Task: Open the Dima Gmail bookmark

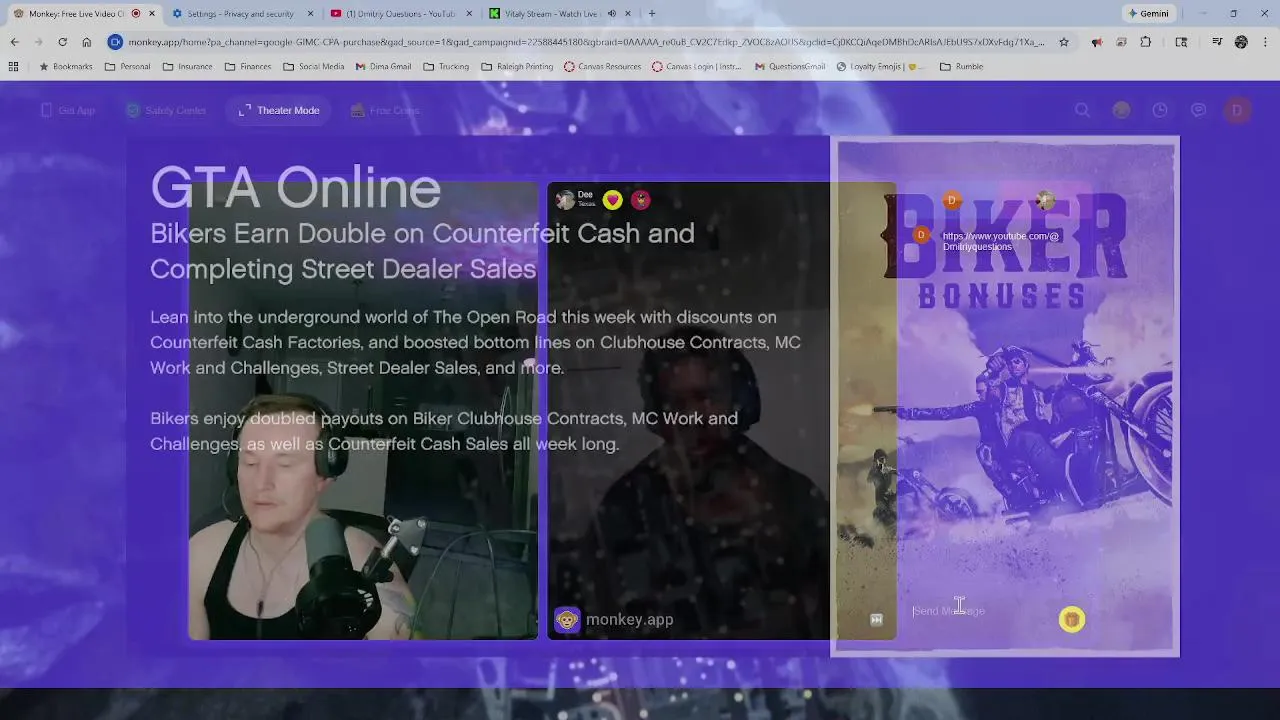Action: [382, 67]
